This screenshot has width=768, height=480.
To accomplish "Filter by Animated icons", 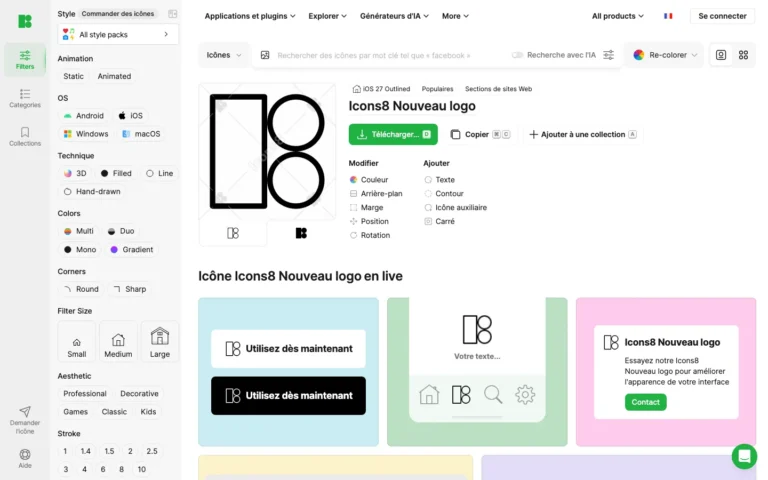I will point(114,76).
